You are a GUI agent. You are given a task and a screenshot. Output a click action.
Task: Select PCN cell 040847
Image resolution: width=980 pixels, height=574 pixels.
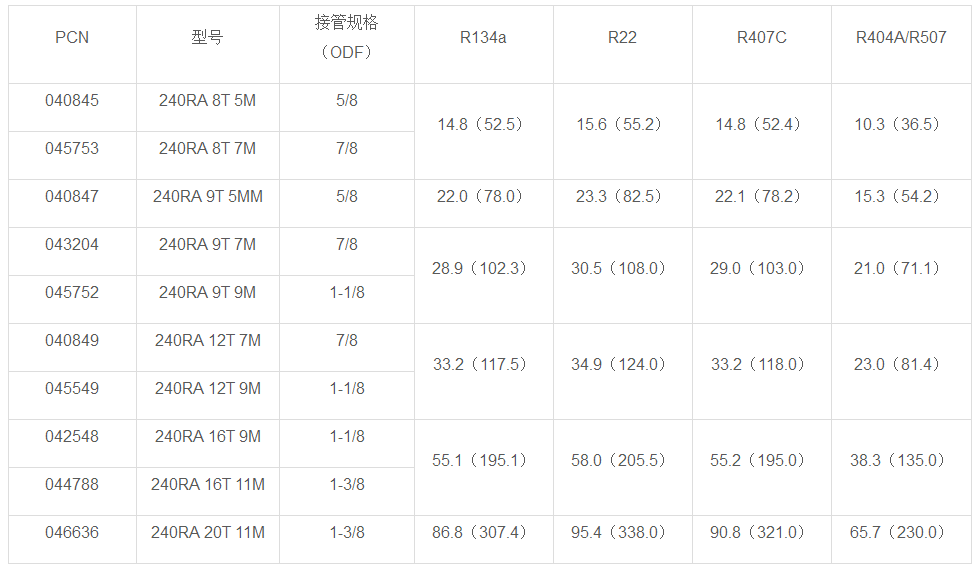(x=72, y=197)
